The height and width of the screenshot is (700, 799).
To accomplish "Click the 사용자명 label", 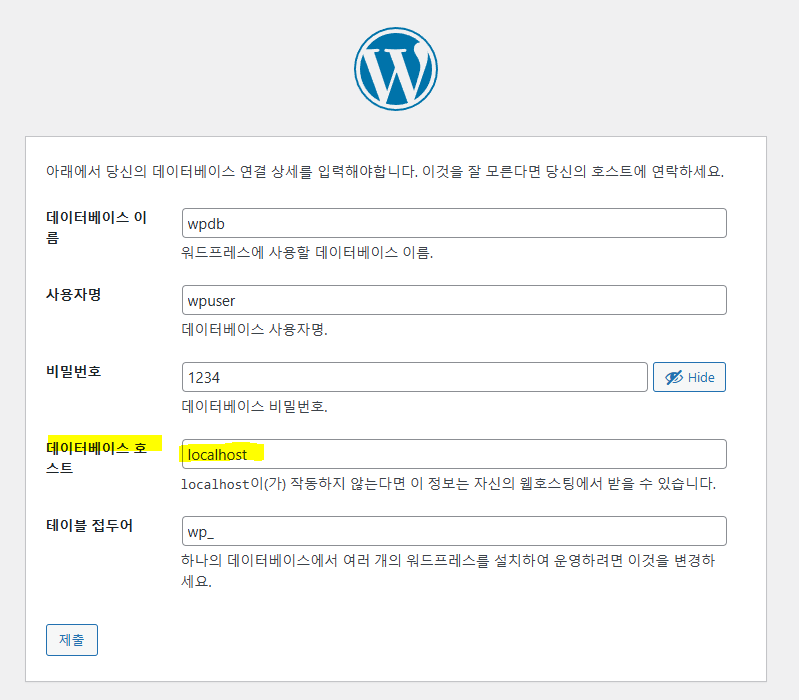I will coord(73,294).
